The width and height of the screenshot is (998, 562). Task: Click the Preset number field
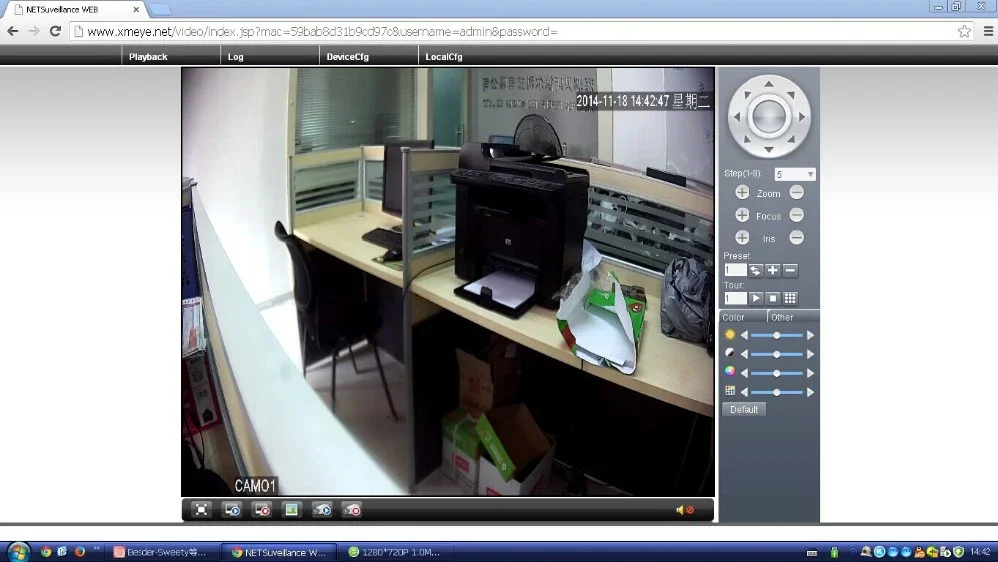pyautogui.click(x=735, y=270)
